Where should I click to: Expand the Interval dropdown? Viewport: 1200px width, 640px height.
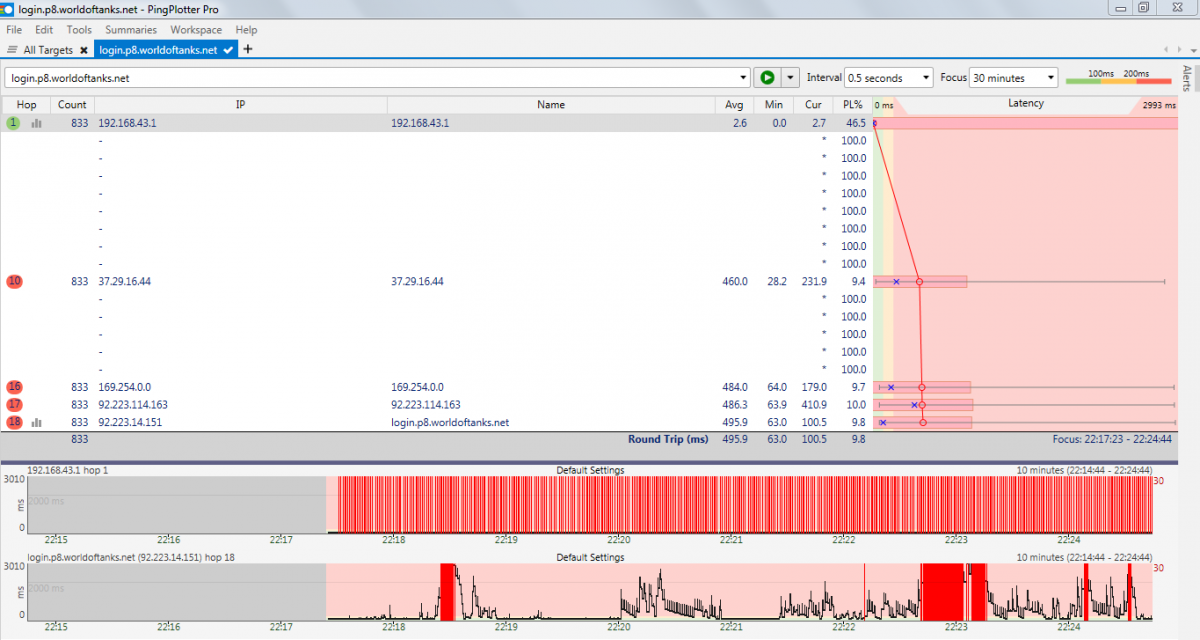pyautogui.click(x=925, y=78)
